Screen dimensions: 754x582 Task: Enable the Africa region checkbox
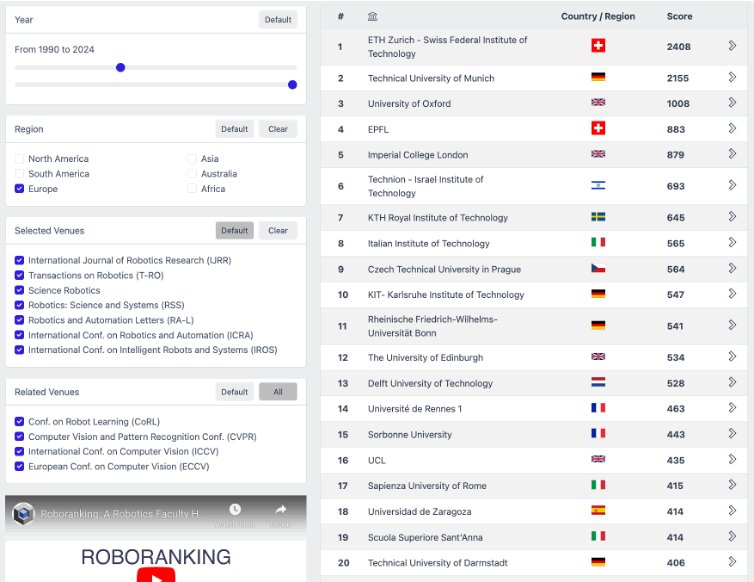coord(192,189)
